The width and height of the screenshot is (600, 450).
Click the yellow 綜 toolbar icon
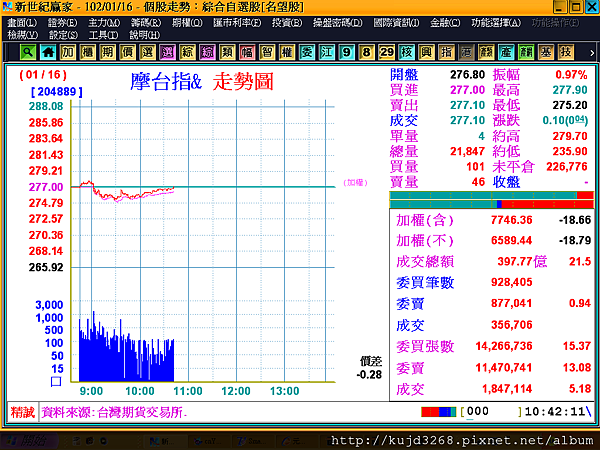187,52
